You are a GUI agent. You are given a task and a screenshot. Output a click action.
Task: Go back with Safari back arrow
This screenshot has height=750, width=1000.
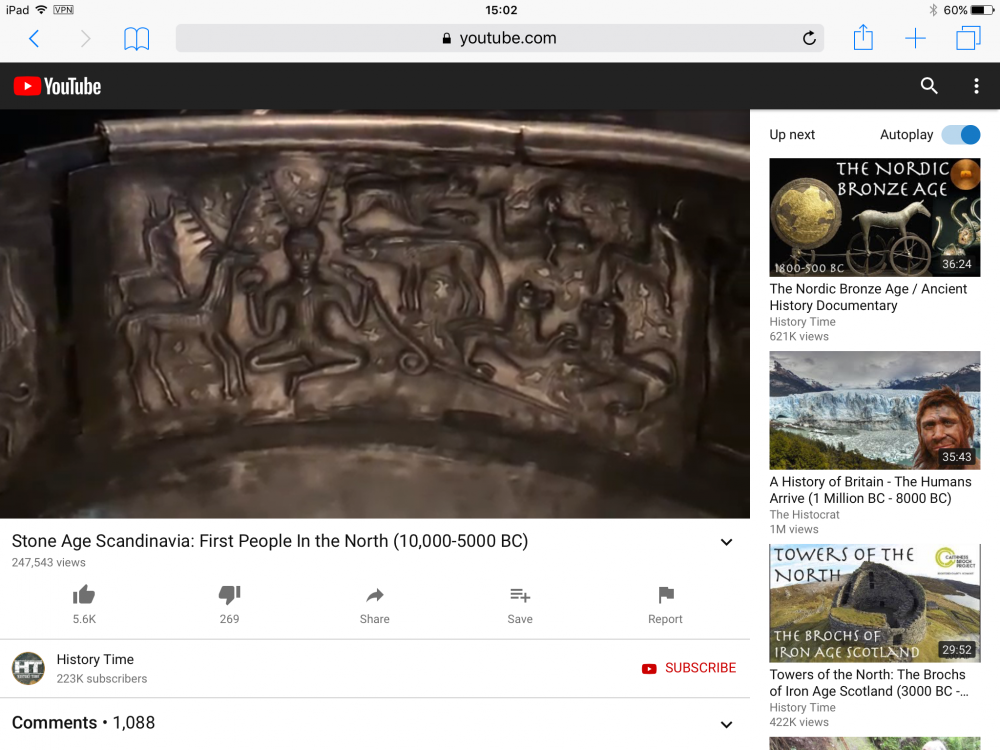coord(34,39)
